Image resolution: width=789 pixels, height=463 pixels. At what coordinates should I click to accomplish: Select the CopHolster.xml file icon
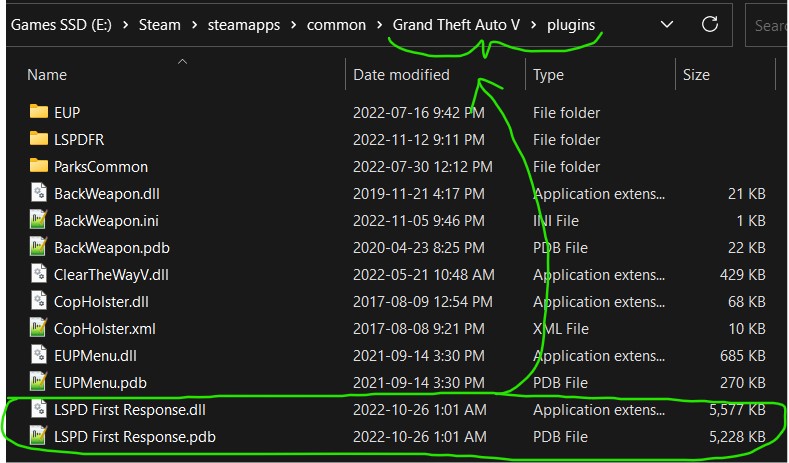[x=39, y=329]
